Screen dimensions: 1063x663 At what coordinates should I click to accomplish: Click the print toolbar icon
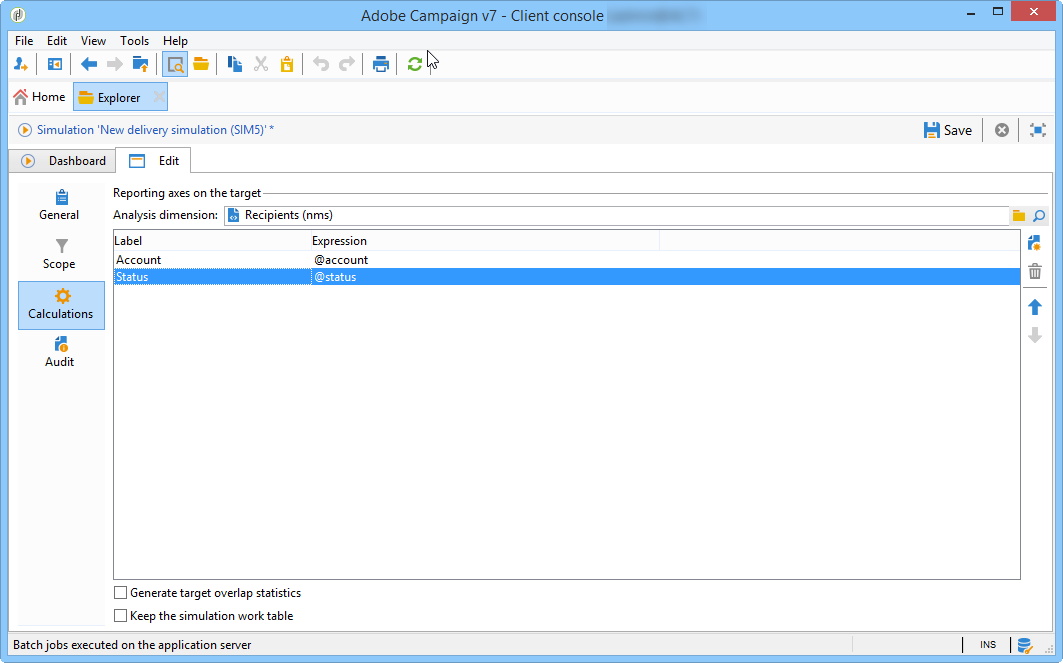click(x=381, y=64)
